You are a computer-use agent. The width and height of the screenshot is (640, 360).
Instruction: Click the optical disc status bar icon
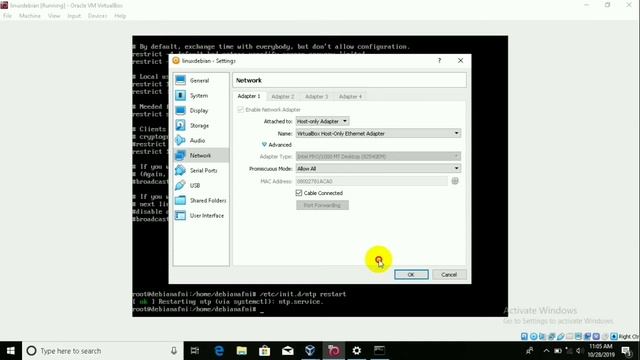[x=533, y=336]
